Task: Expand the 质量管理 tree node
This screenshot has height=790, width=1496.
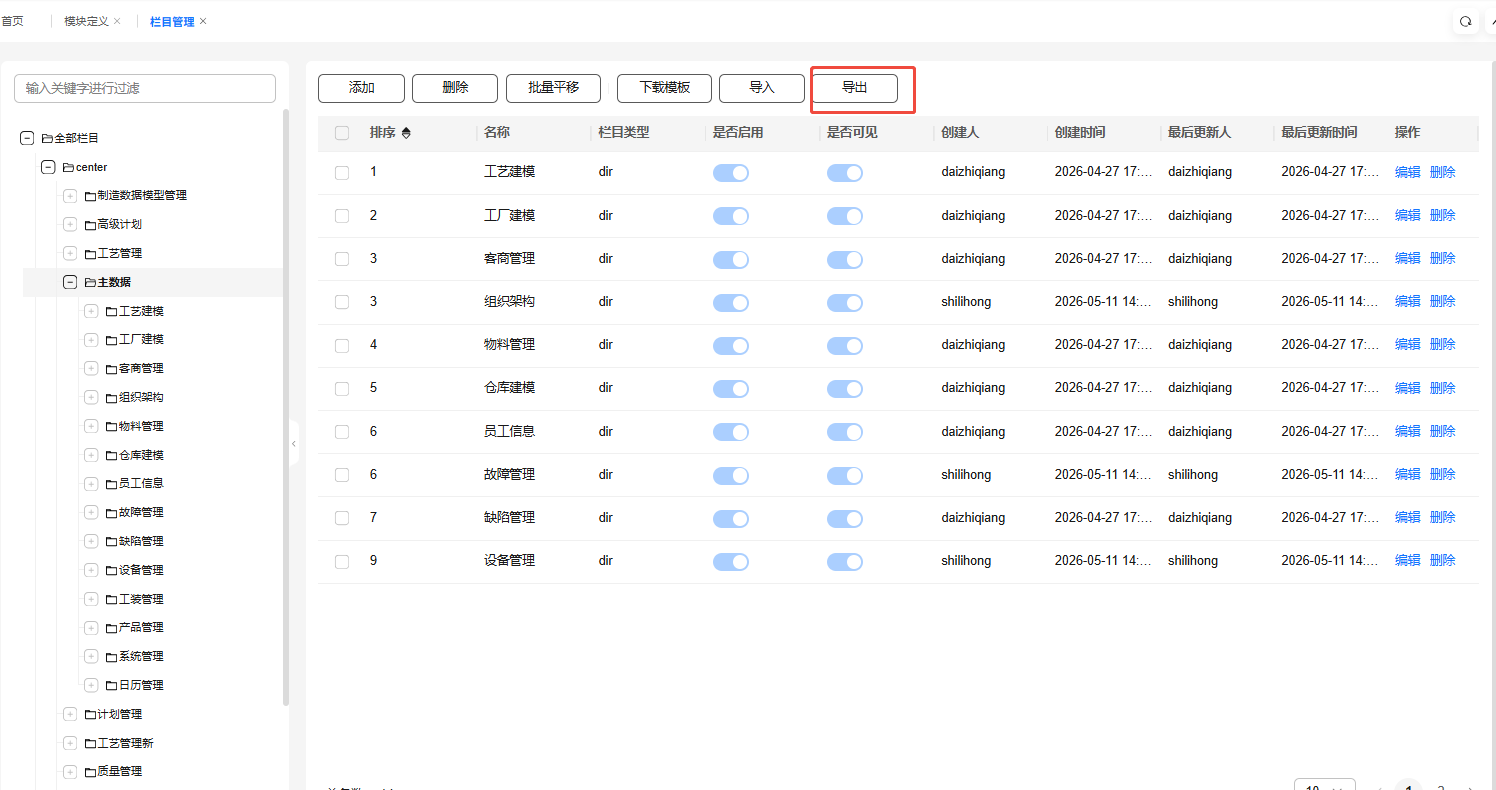Action: (x=70, y=772)
